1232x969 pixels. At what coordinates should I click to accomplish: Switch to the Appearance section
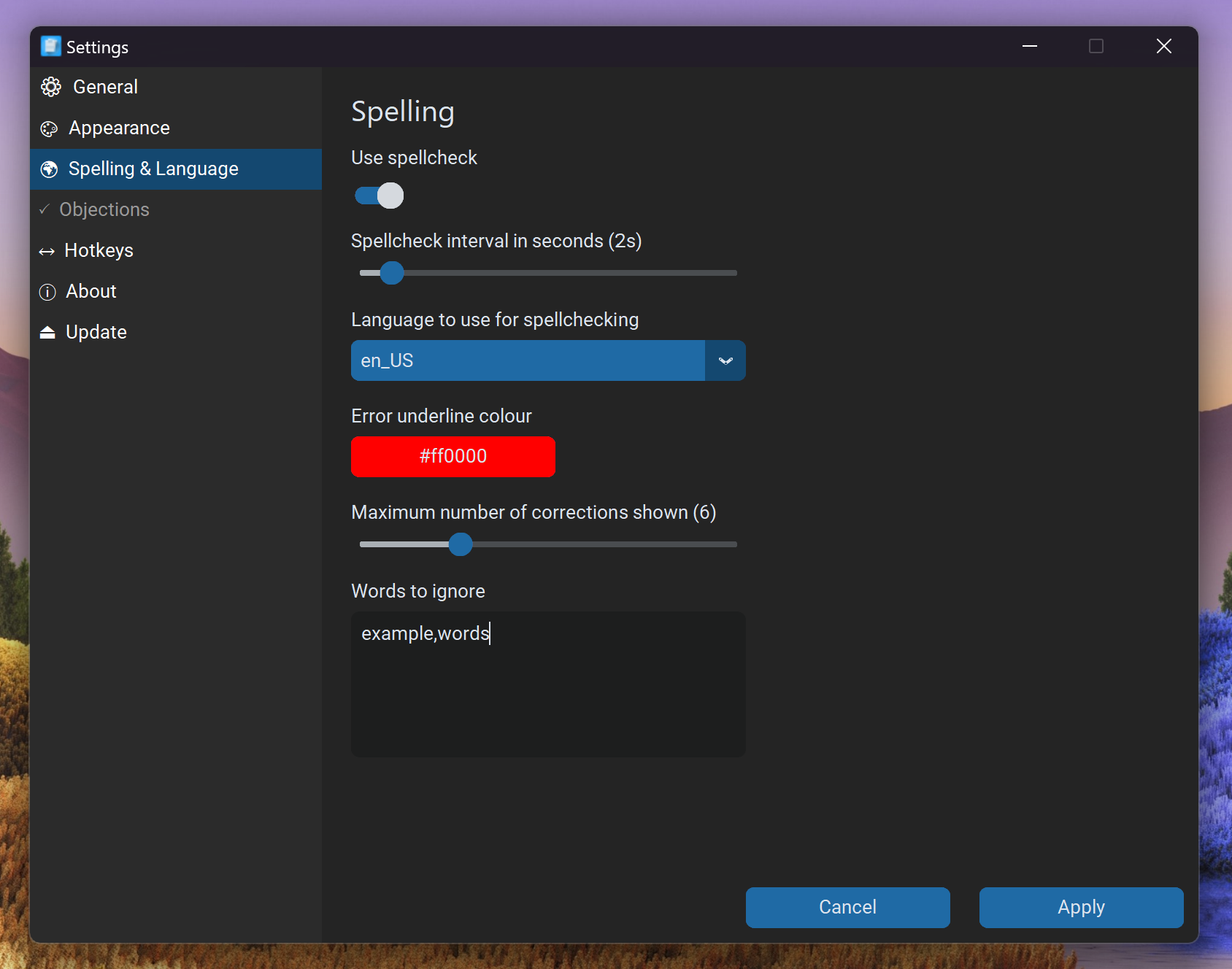point(119,128)
